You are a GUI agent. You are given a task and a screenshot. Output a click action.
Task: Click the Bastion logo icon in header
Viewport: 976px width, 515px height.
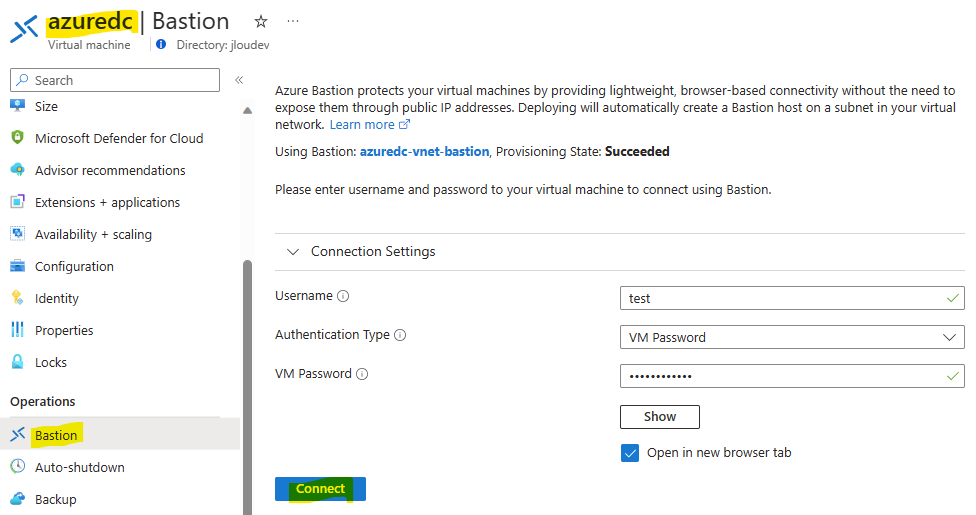pos(24,29)
